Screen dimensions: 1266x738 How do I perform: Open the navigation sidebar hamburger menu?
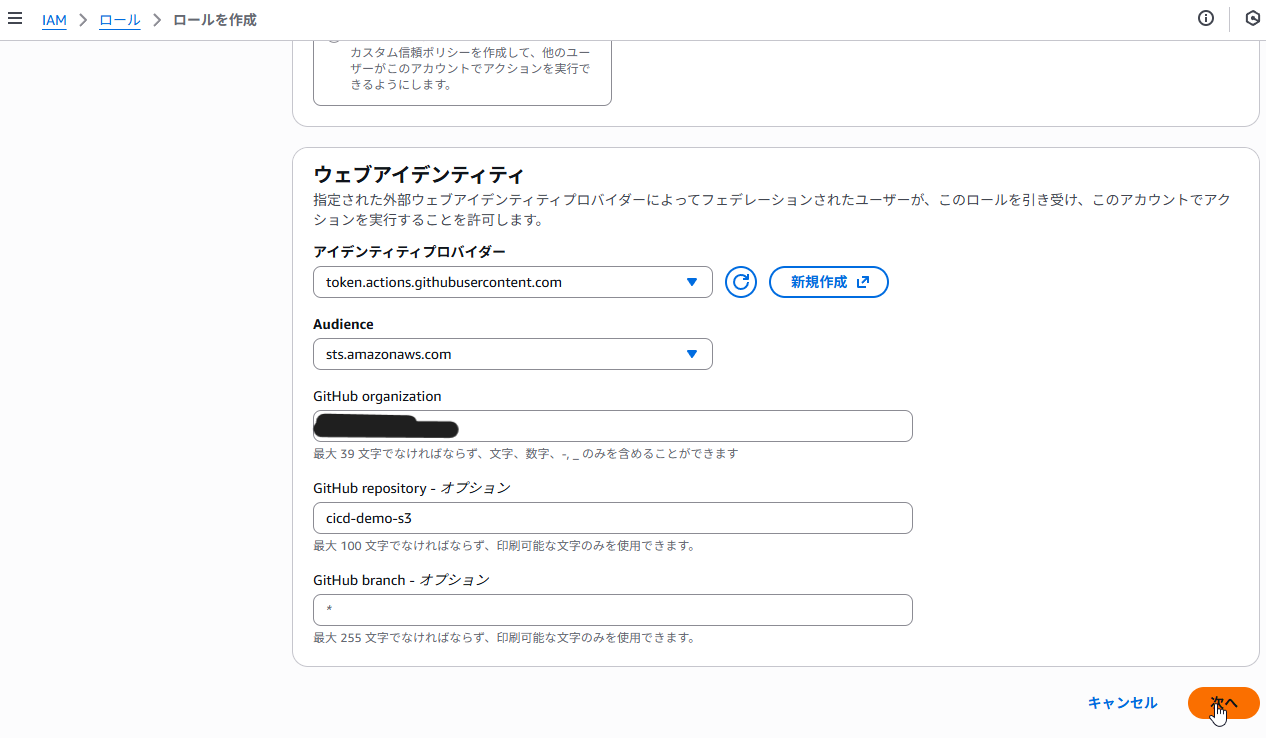pyautogui.click(x=15, y=19)
